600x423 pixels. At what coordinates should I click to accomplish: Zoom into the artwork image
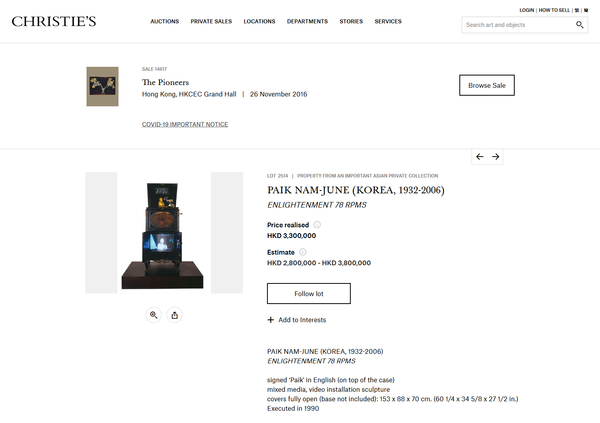point(153,315)
